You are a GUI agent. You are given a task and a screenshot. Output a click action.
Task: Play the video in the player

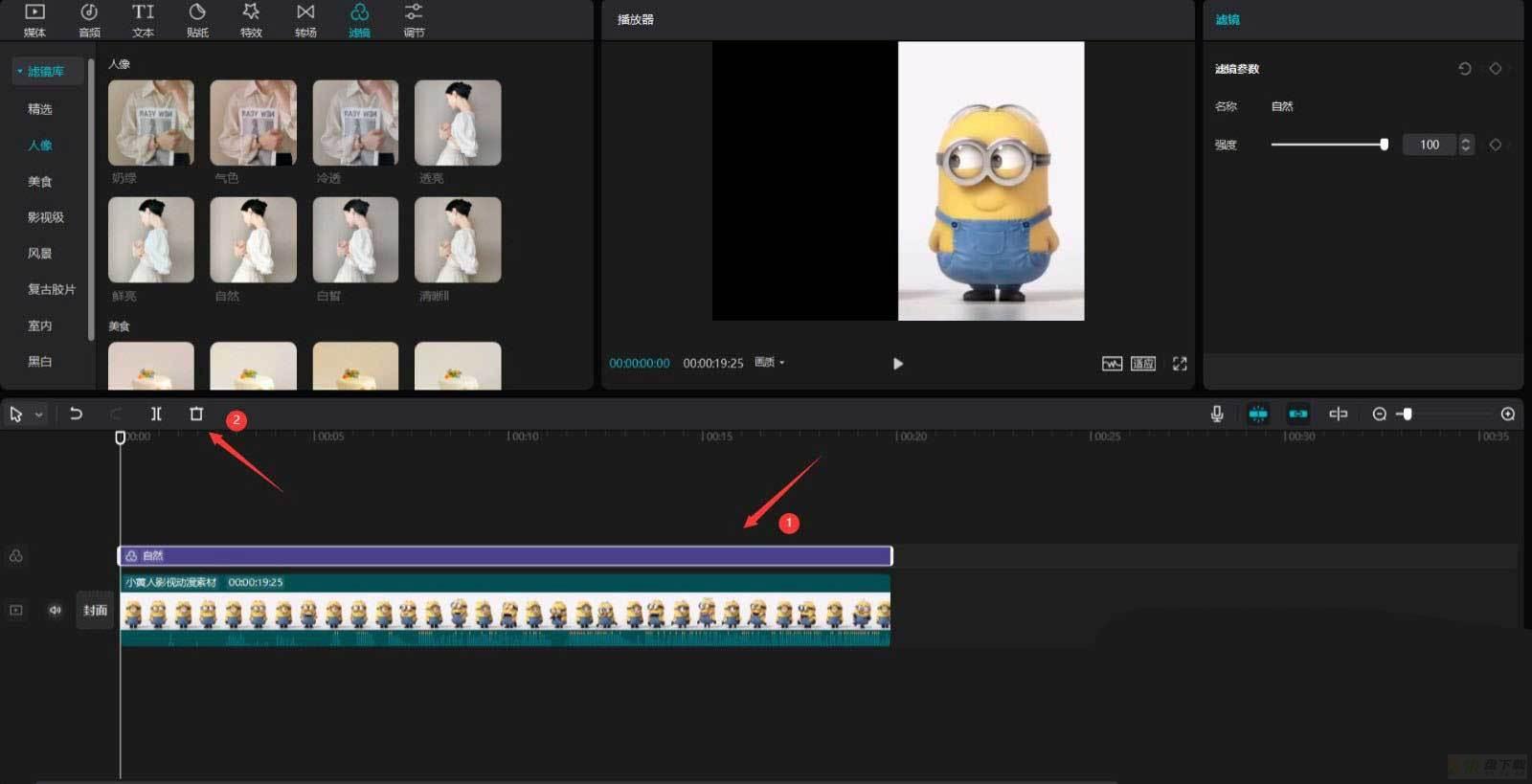[897, 364]
